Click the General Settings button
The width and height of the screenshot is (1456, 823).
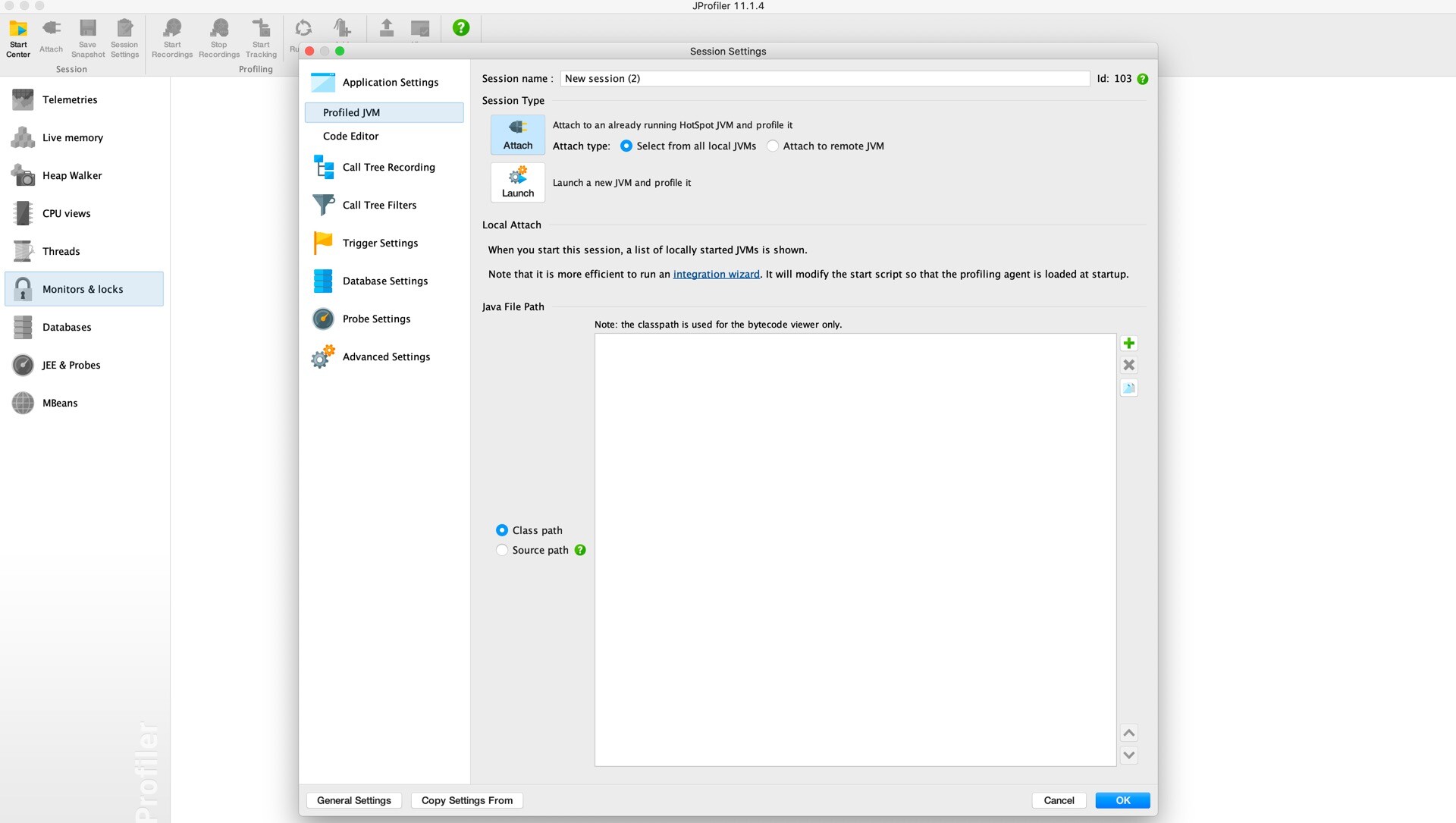click(x=354, y=800)
